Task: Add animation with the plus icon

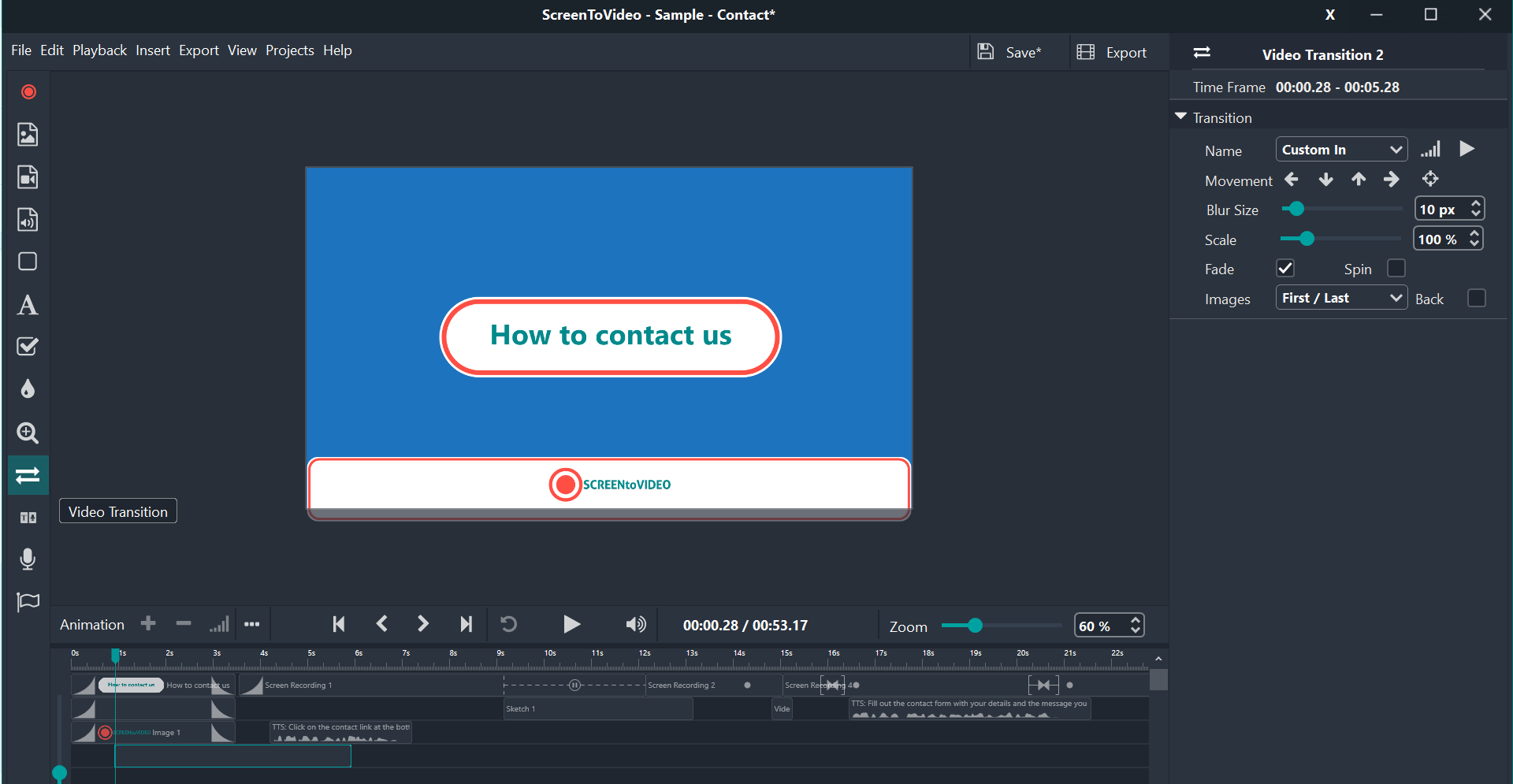Action: coord(148,624)
